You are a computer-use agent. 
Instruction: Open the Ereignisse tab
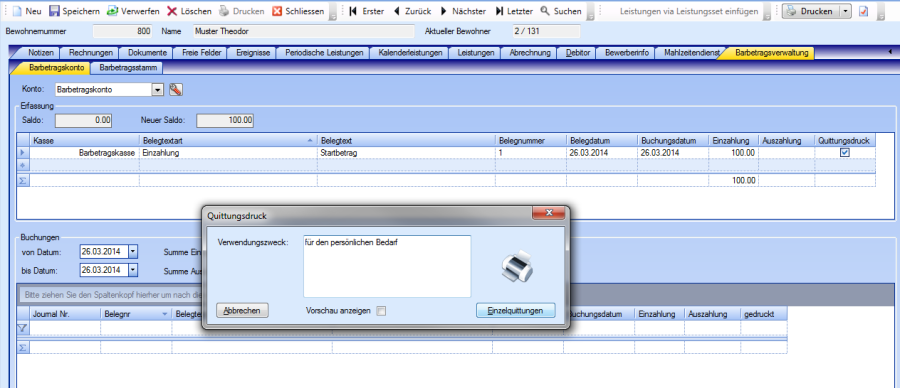(x=253, y=53)
